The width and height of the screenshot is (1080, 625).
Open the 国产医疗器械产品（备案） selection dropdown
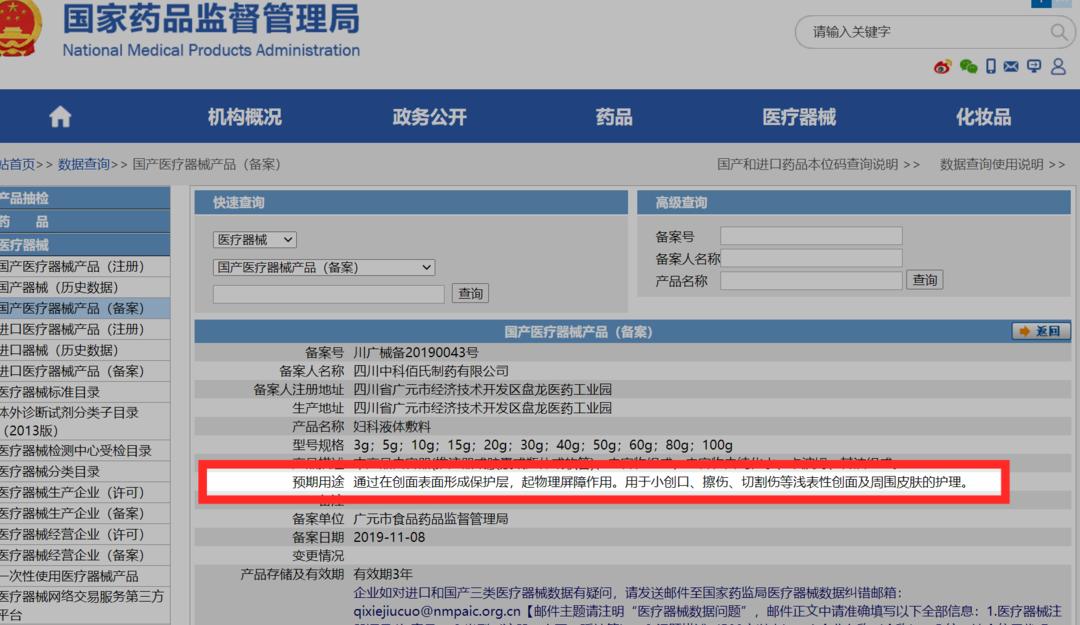(325, 267)
